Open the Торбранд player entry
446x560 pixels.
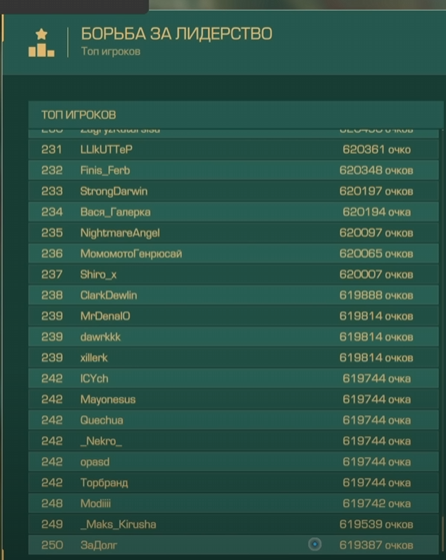click(x=234, y=483)
